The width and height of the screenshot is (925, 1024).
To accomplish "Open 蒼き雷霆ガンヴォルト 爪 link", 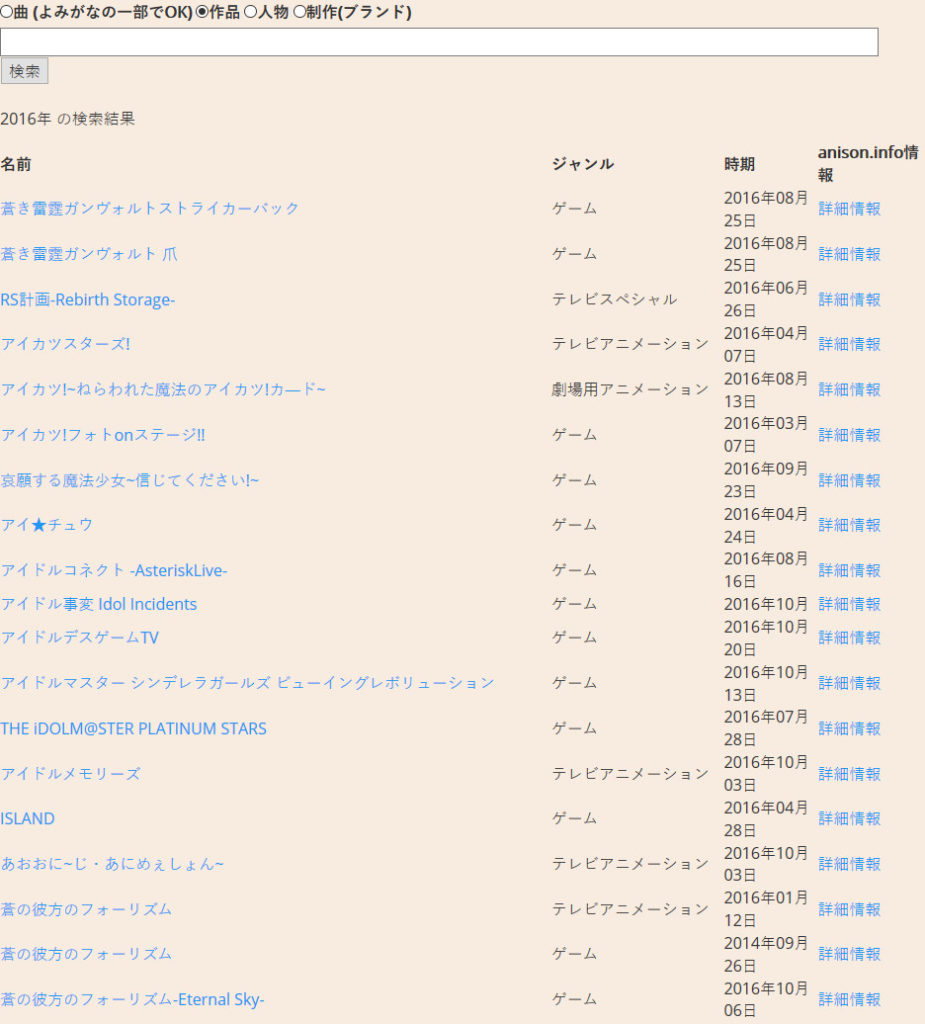I will 89,253.
